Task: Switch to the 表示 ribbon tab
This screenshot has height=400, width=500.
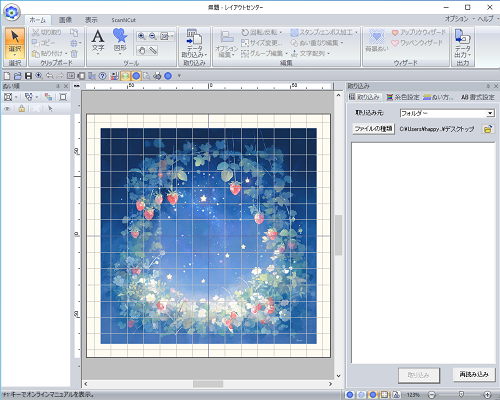Action: (91, 20)
